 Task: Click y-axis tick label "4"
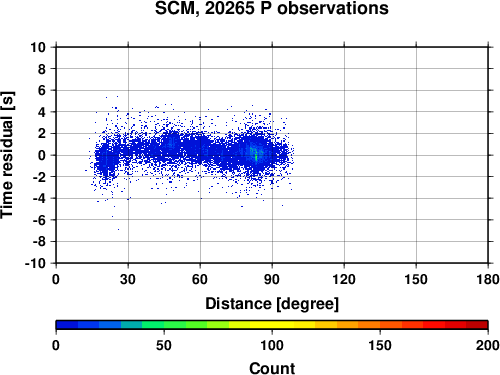coord(41,112)
